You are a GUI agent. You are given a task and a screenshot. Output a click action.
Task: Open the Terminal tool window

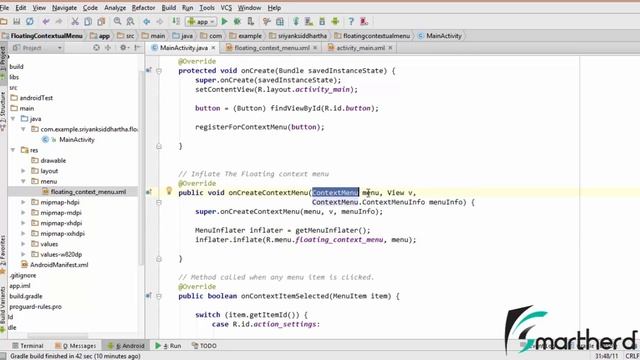pyautogui.click(x=28, y=345)
